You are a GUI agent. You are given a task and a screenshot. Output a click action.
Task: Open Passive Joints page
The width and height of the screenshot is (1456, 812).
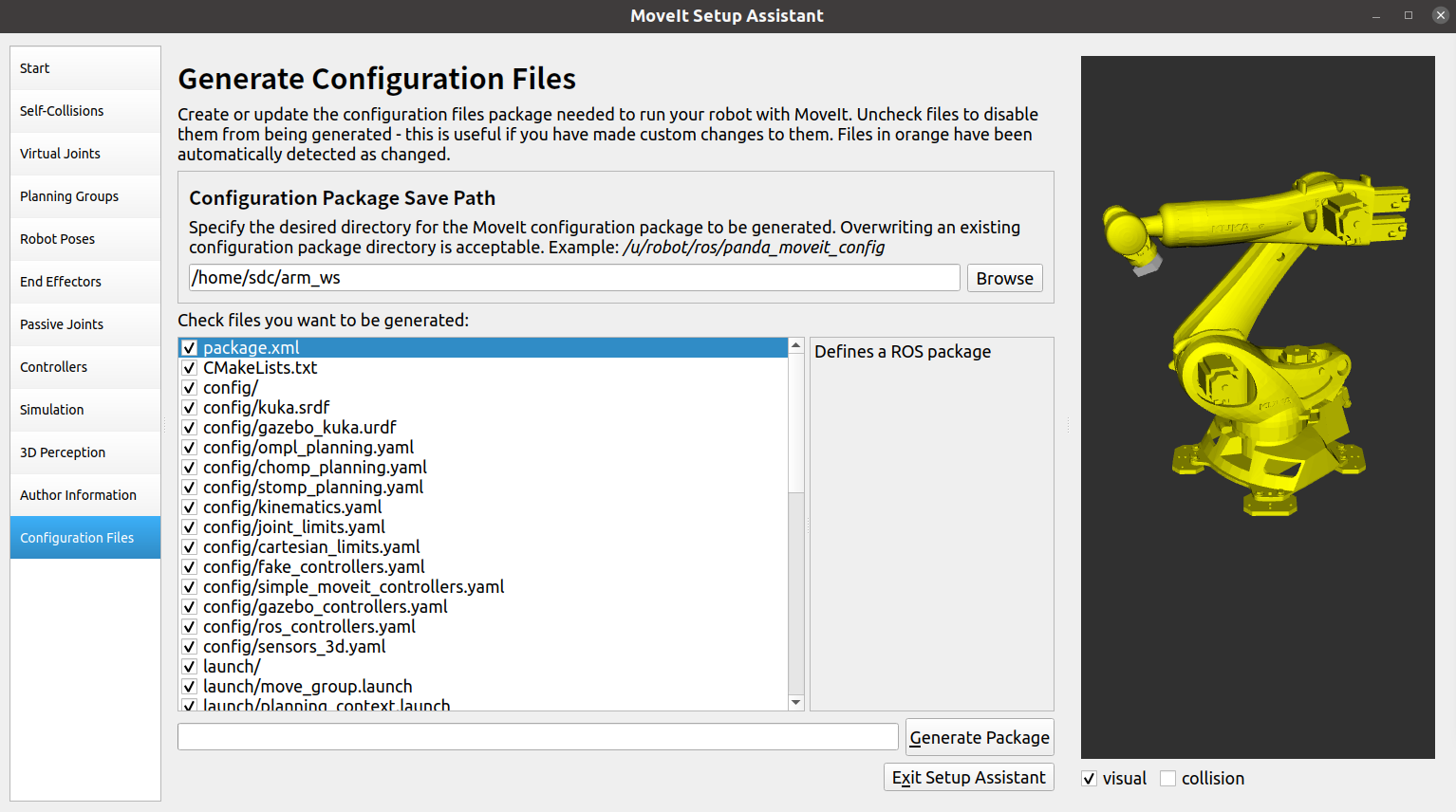click(85, 324)
